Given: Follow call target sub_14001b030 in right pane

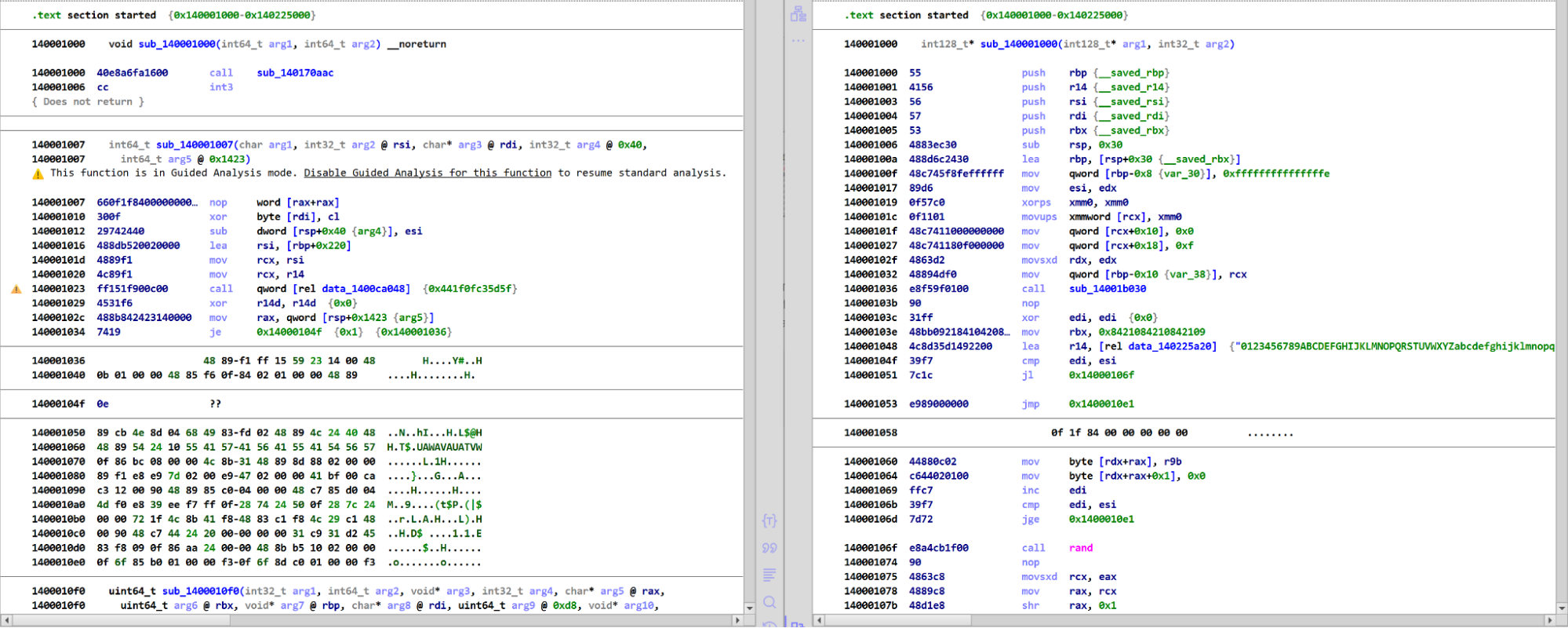Looking at the screenshot, I should tap(1107, 289).
